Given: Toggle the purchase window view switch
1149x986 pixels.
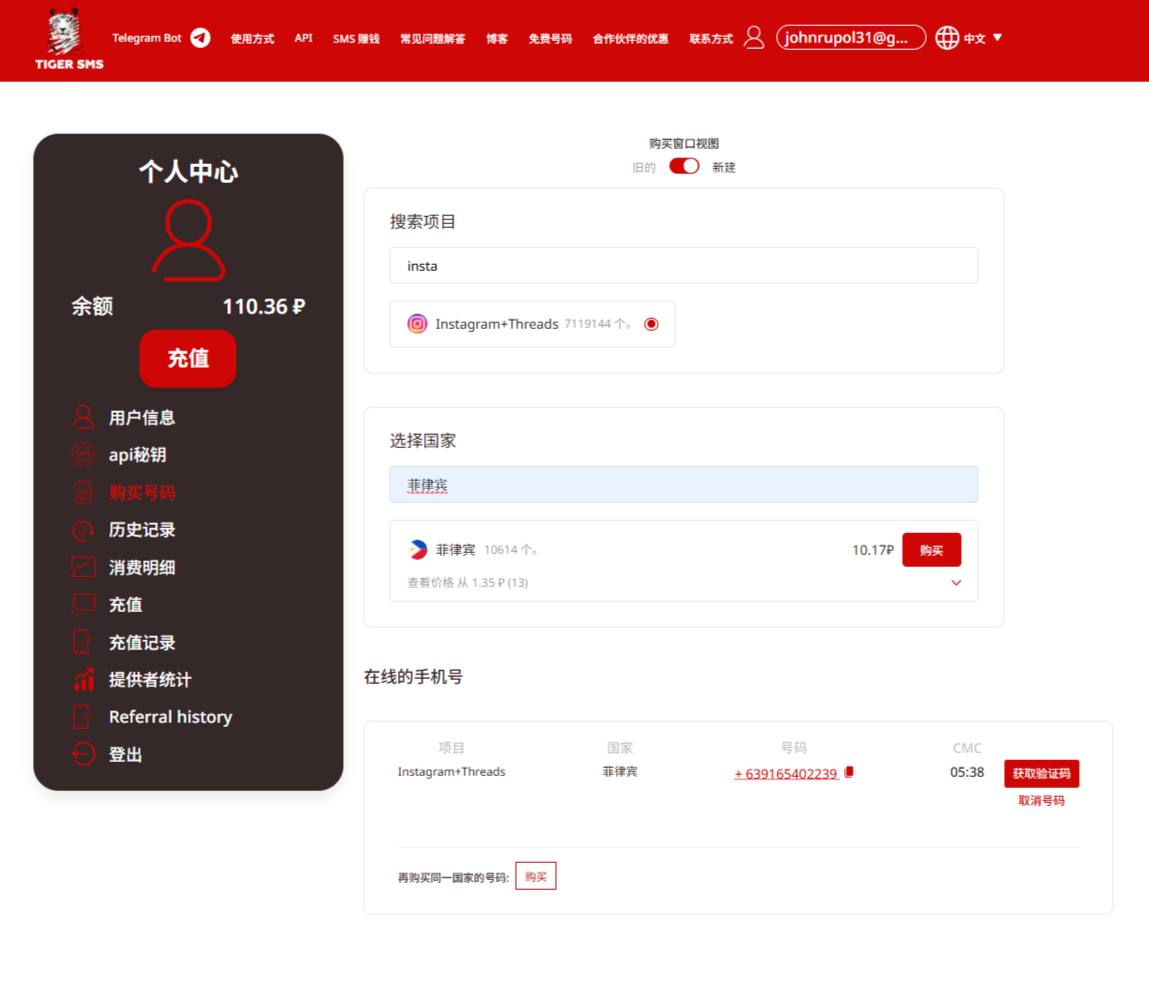Looking at the screenshot, I should point(684,166).
